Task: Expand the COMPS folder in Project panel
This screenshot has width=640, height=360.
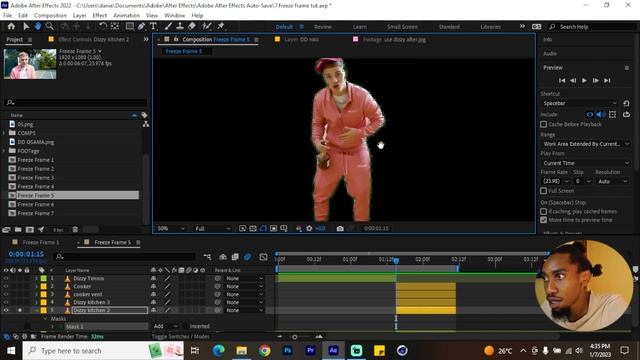Action: (4, 133)
